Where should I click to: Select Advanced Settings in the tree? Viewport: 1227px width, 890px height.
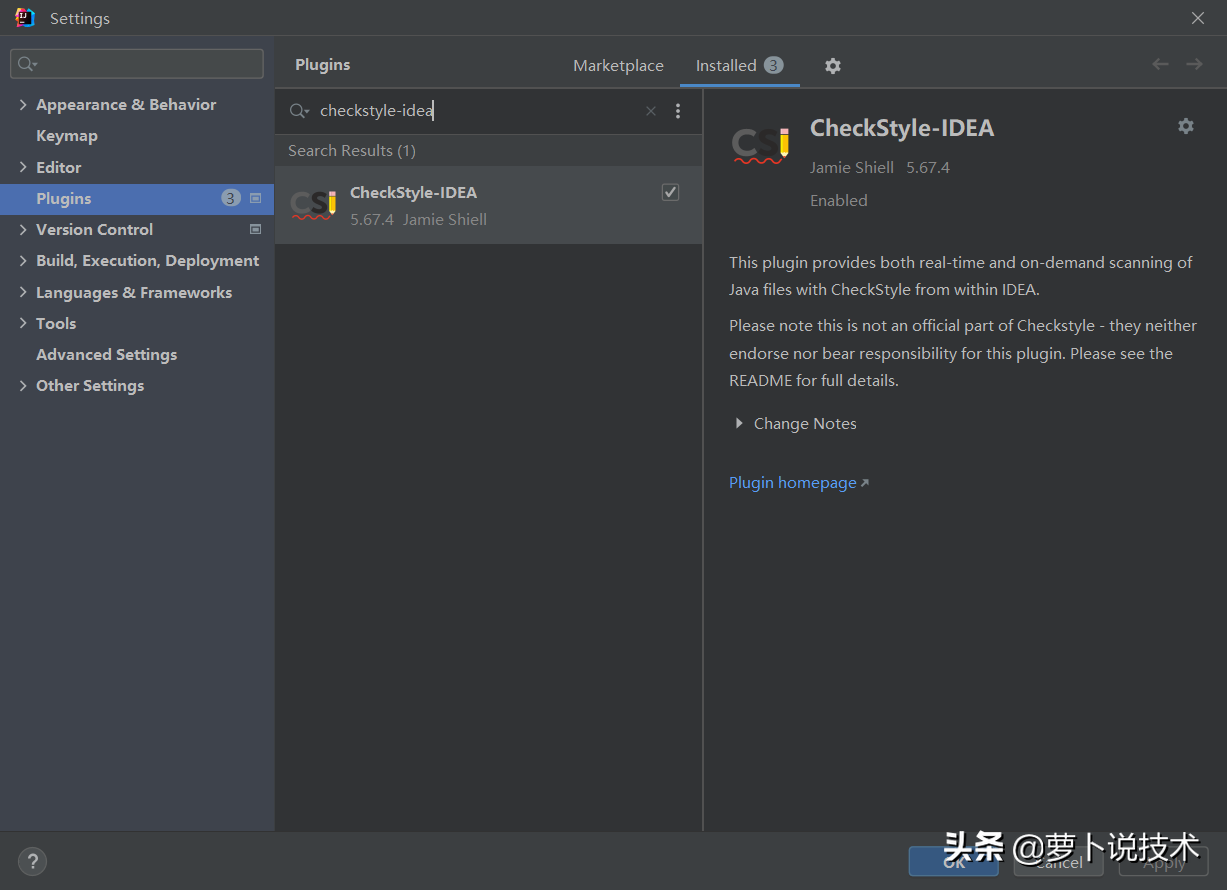click(106, 354)
